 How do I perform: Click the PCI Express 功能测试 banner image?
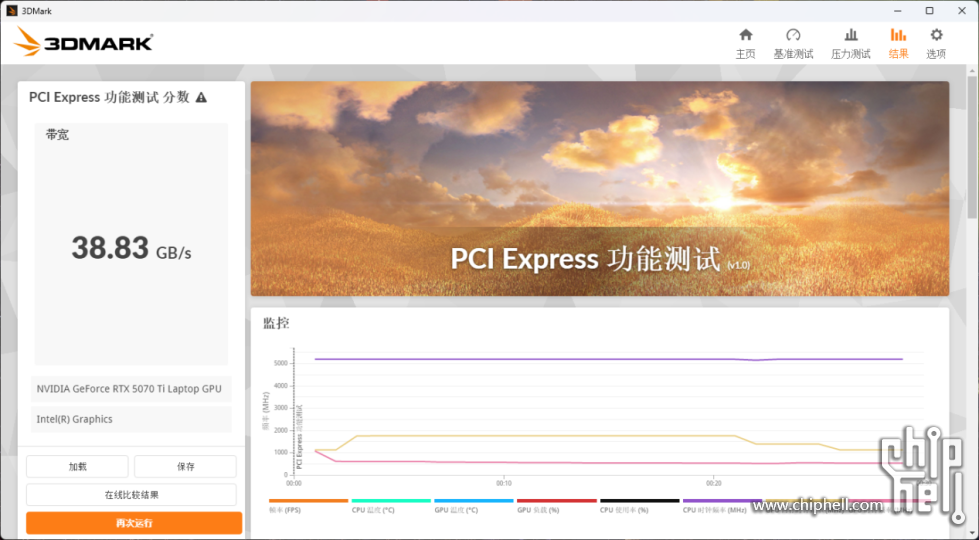599,189
